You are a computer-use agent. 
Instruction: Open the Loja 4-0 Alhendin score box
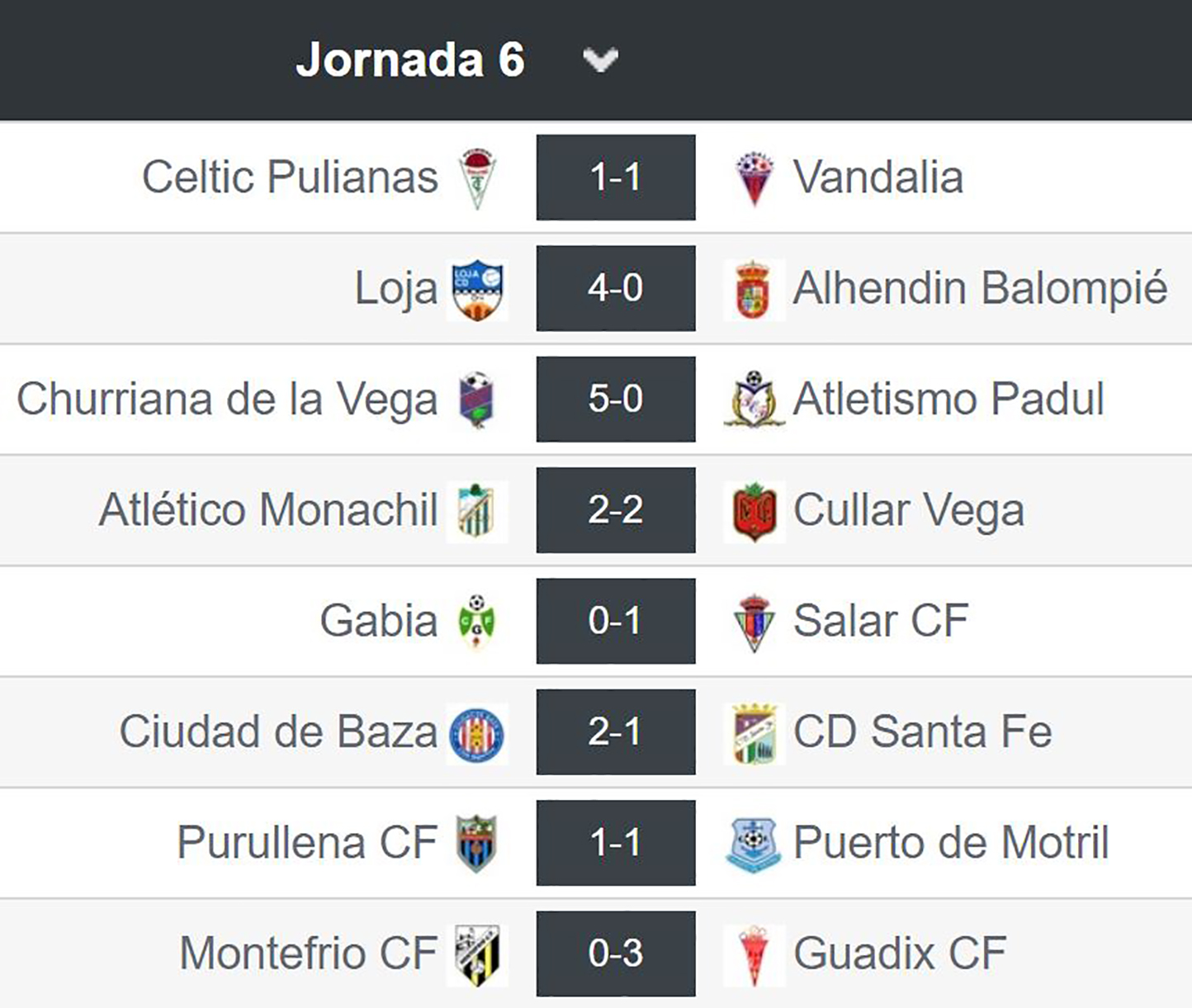coord(616,288)
